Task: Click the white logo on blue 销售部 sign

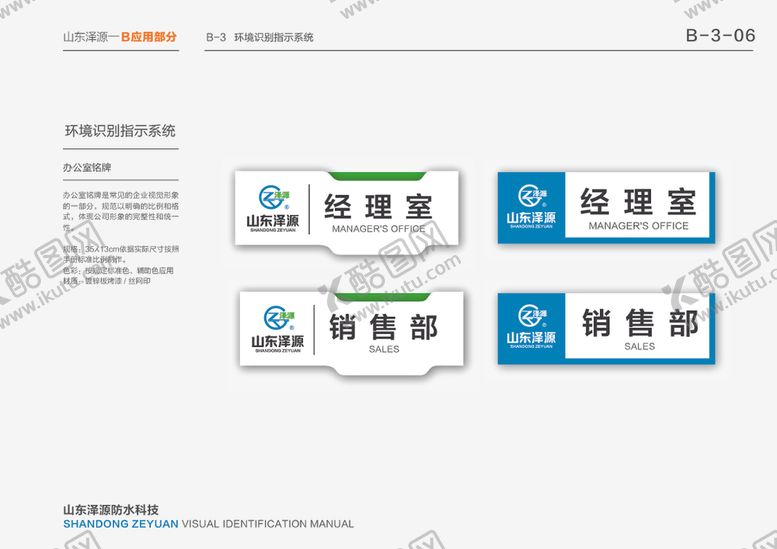Action: click(x=532, y=316)
